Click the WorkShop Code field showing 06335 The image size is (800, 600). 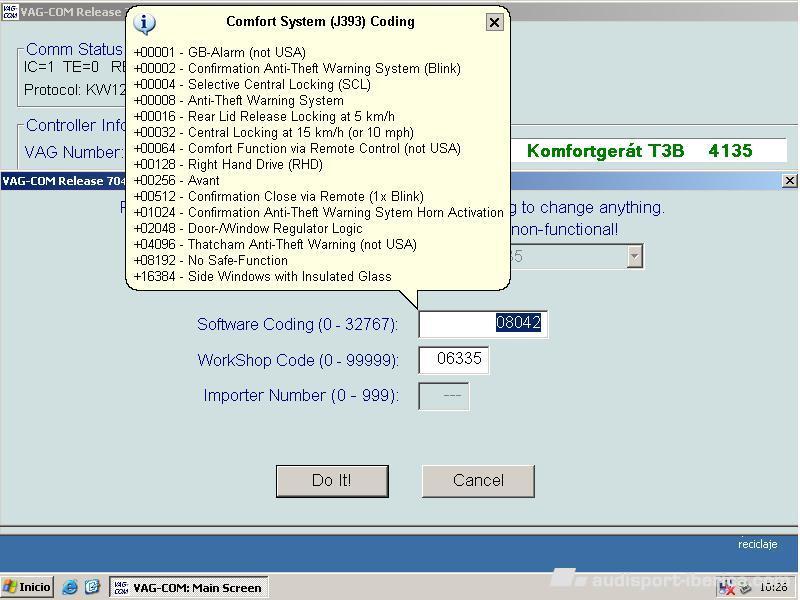click(454, 359)
